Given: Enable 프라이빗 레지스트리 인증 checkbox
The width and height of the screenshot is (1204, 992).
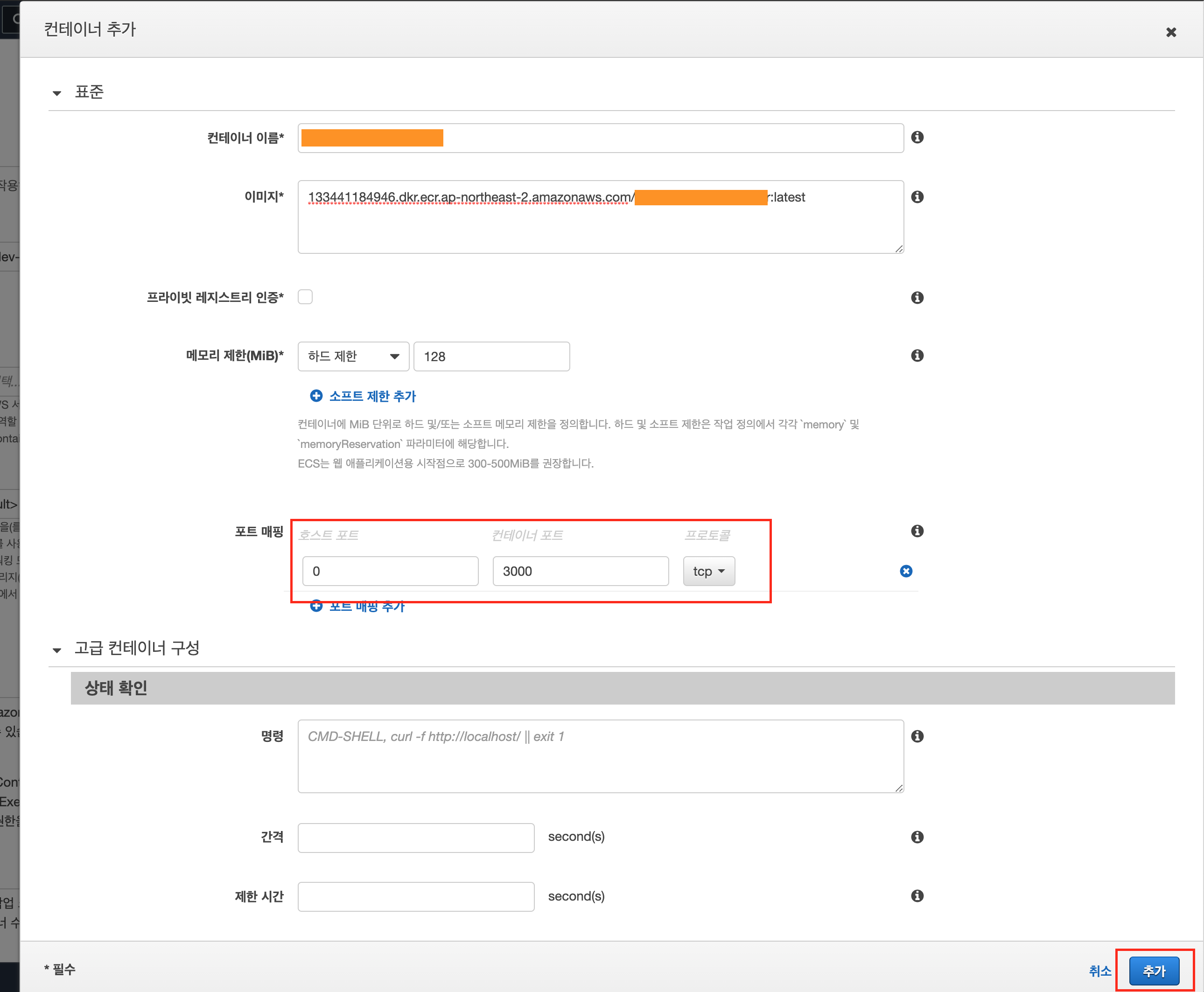Looking at the screenshot, I should point(305,297).
